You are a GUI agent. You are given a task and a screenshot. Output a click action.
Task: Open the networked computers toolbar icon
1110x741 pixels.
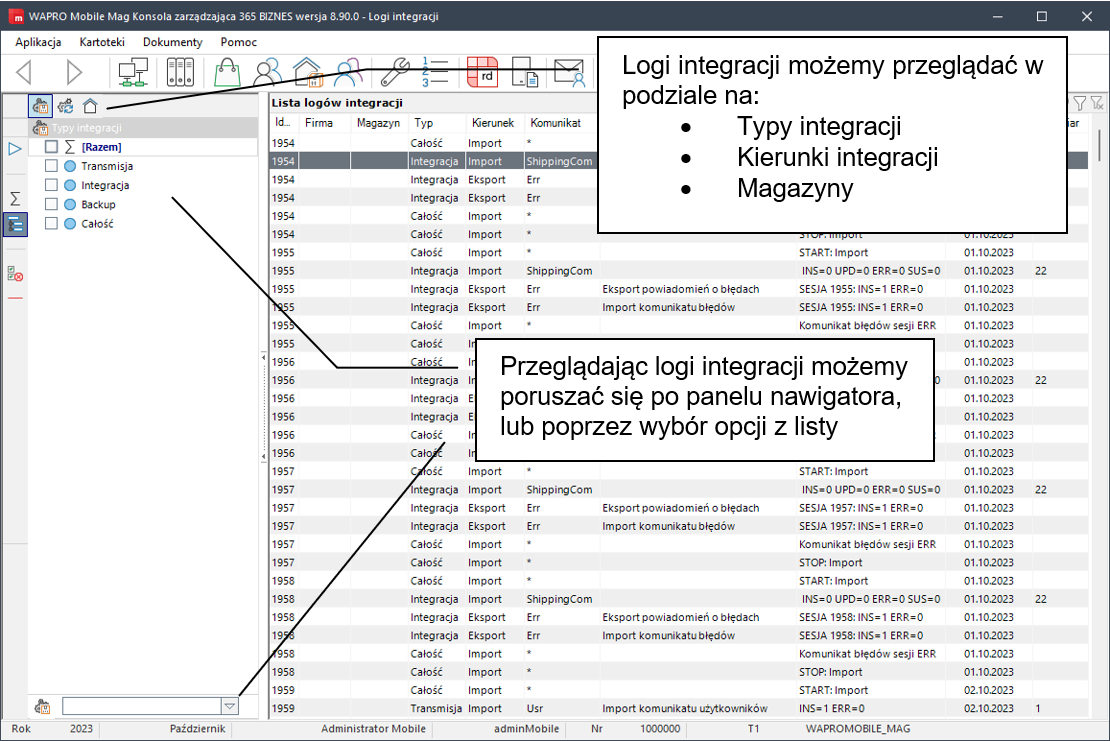point(133,72)
